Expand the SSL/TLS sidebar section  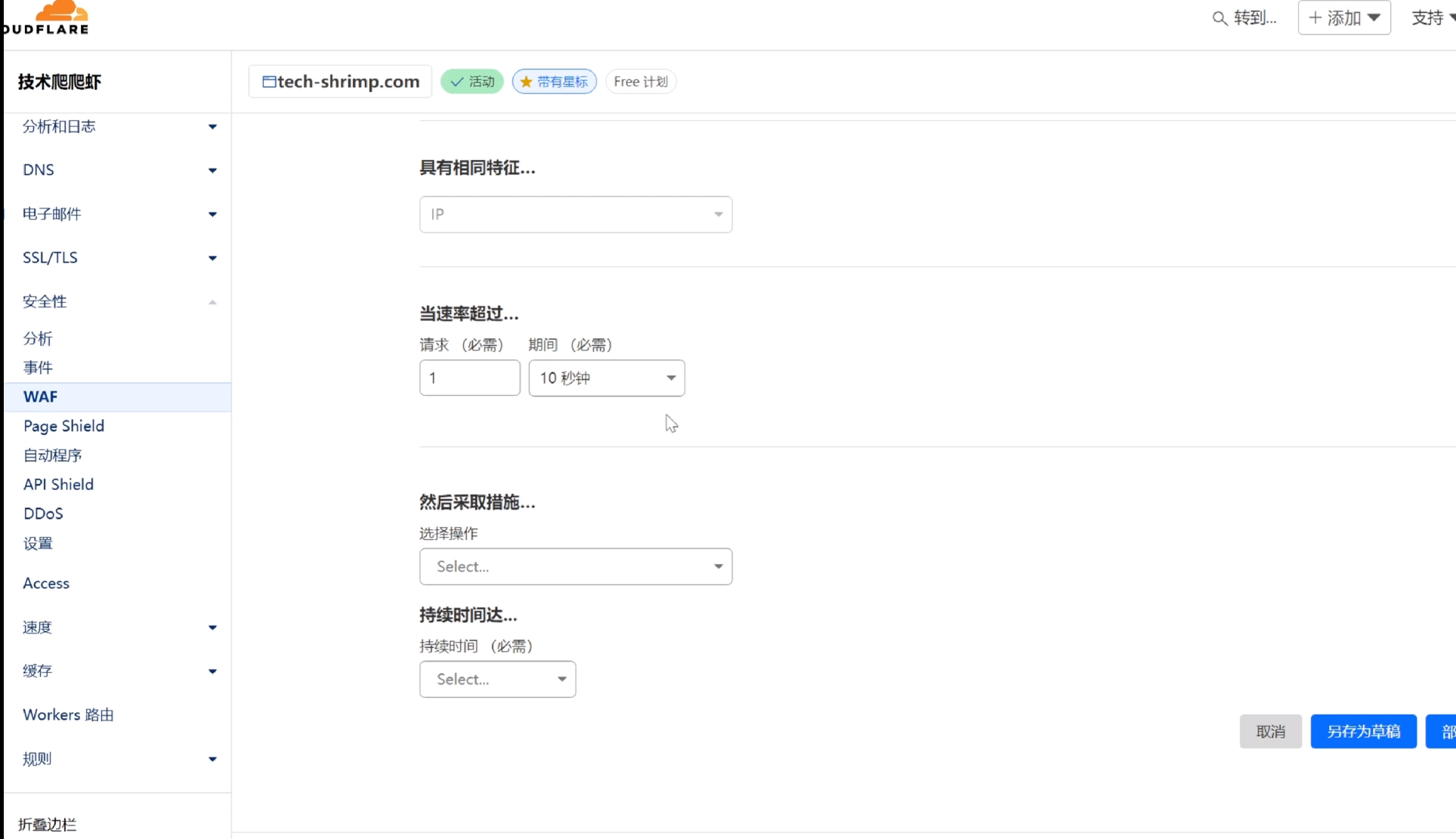coord(212,258)
